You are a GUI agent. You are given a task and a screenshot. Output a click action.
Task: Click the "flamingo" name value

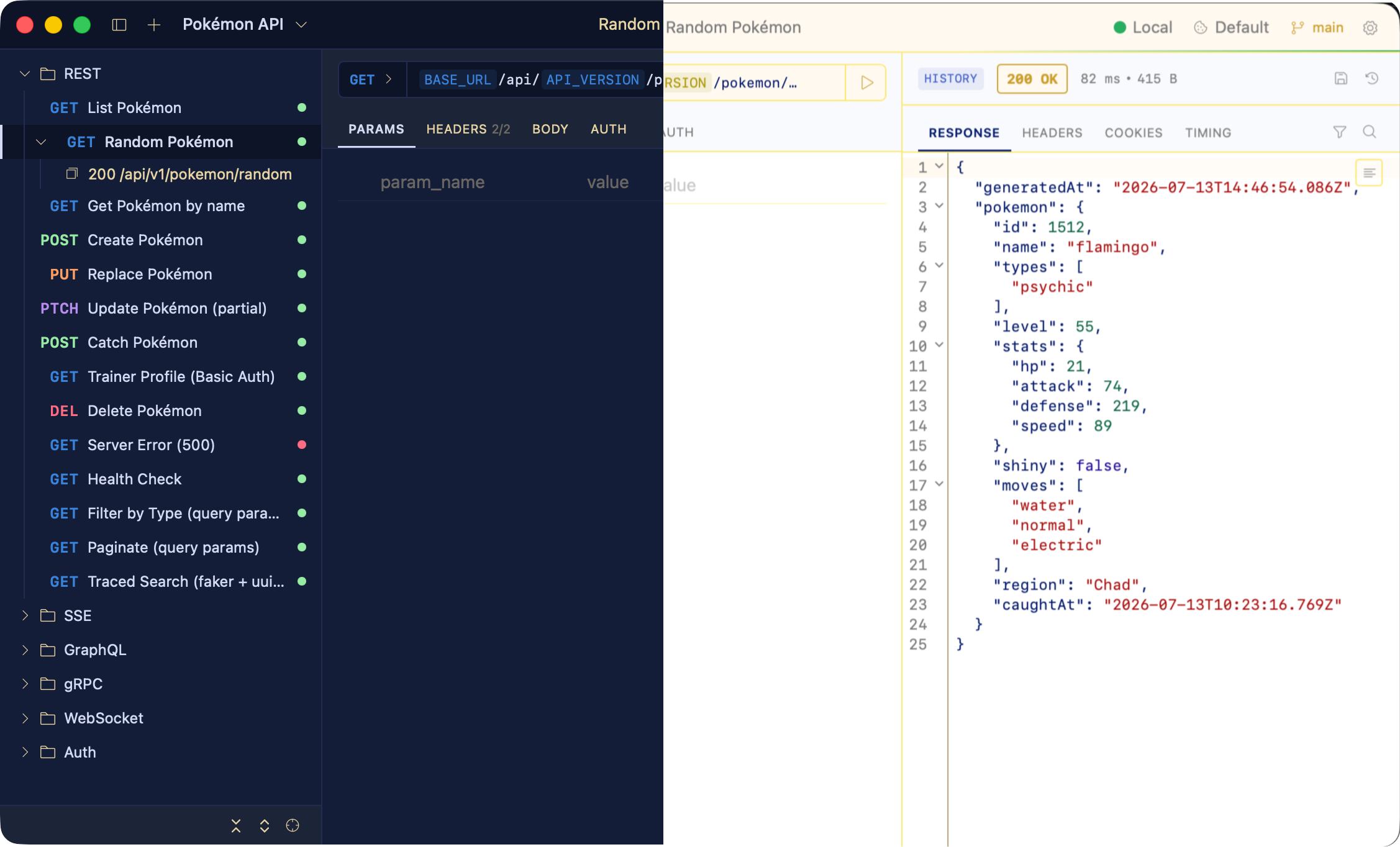(x=1112, y=247)
